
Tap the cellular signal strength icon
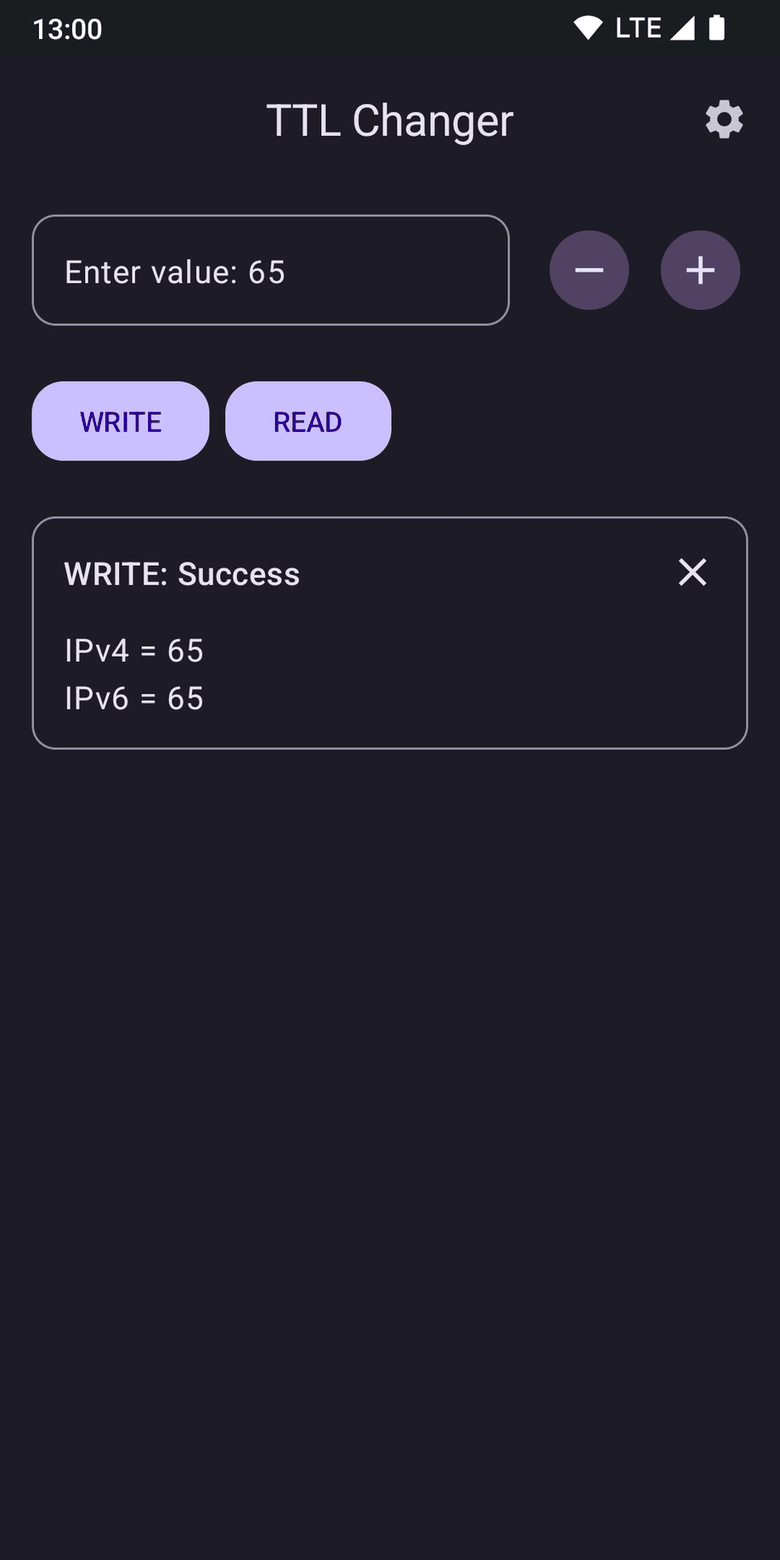point(682,28)
